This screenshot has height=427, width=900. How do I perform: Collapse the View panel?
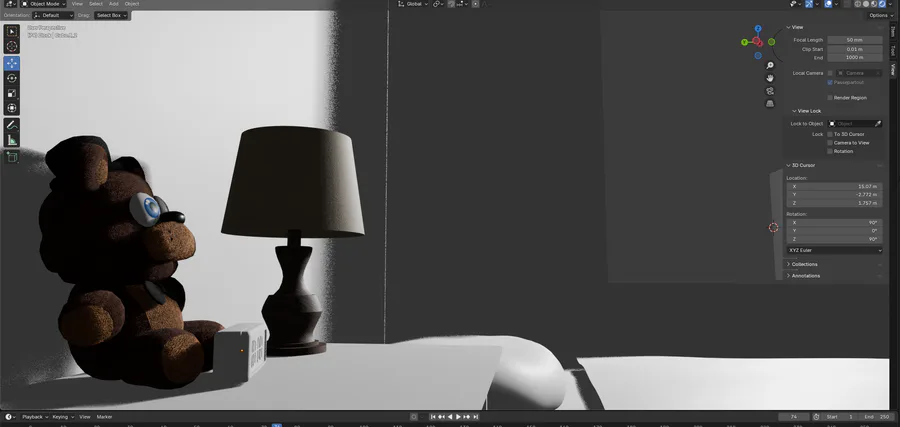pos(797,27)
